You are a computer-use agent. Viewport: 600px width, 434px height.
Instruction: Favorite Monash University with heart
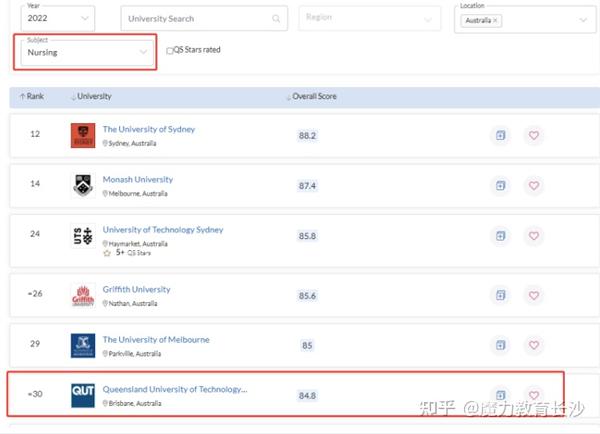click(534, 186)
